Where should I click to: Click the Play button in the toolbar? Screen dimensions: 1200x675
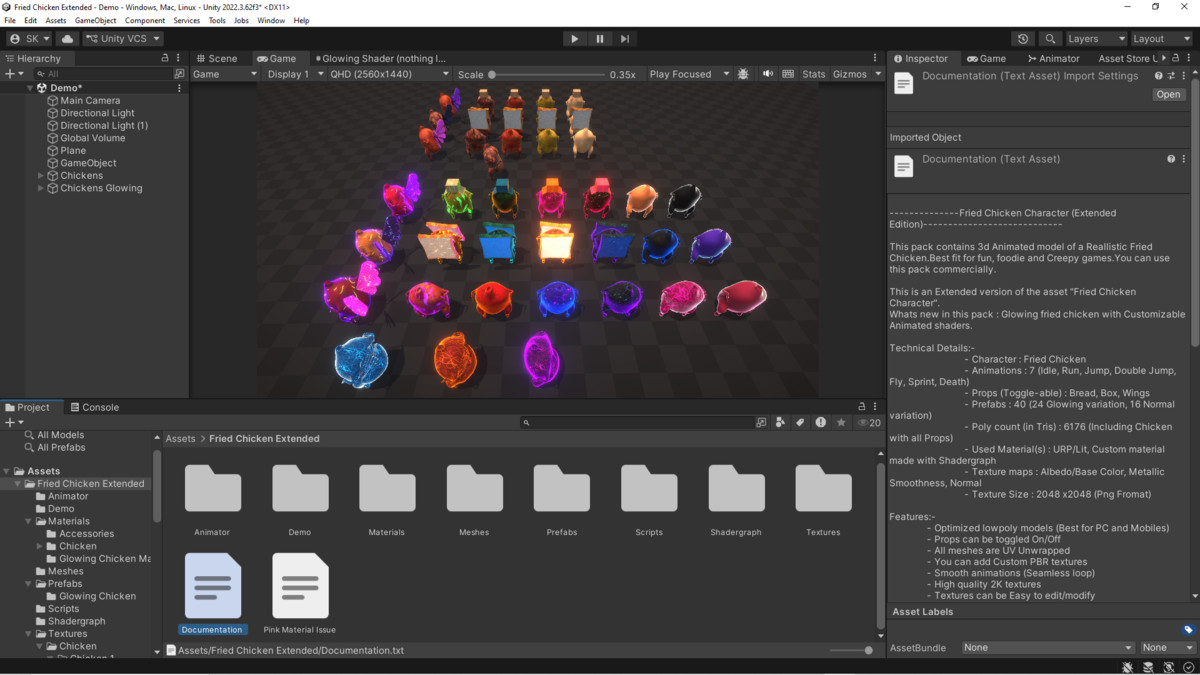tap(574, 39)
